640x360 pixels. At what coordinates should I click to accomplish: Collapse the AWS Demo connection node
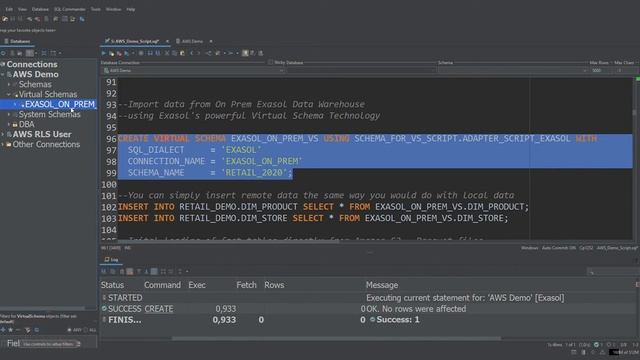[3, 75]
